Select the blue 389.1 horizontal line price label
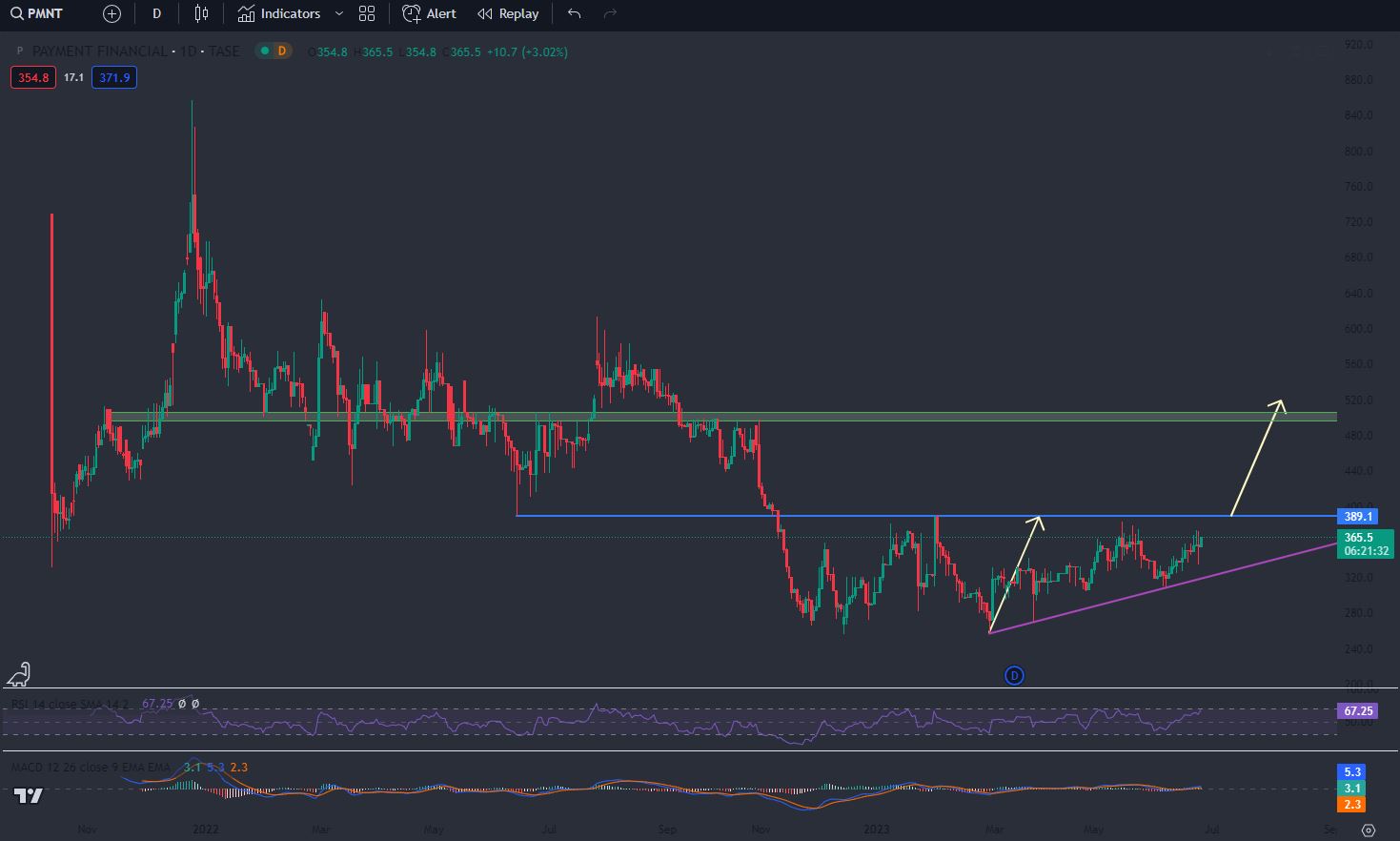The image size is (1400, 841). tap(1358, 516)
